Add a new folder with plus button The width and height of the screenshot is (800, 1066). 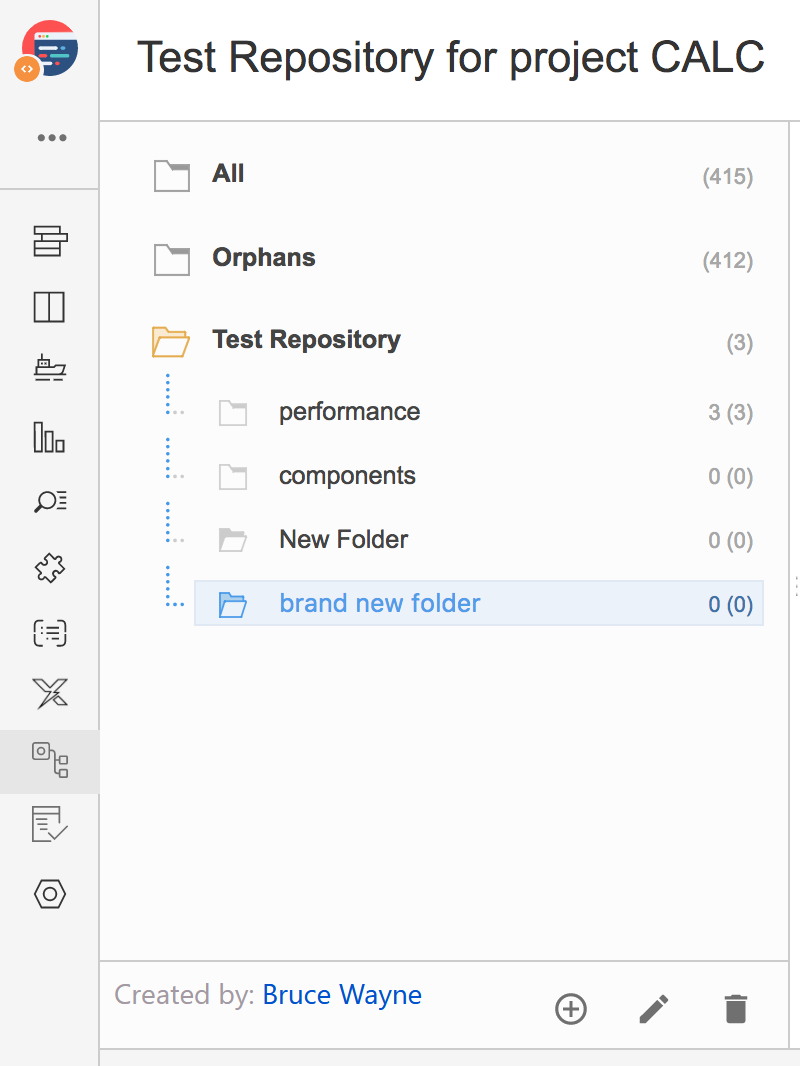[571, 1009]
